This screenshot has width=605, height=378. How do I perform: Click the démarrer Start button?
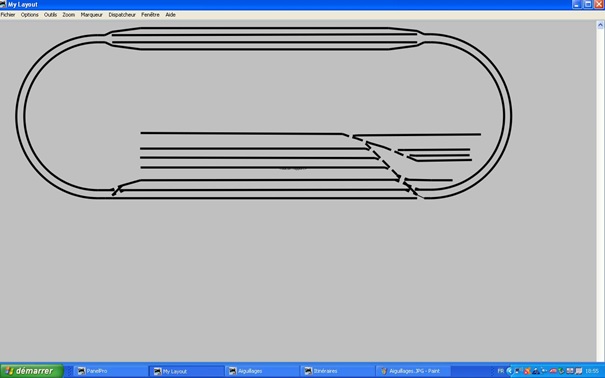tap(32, 371)
